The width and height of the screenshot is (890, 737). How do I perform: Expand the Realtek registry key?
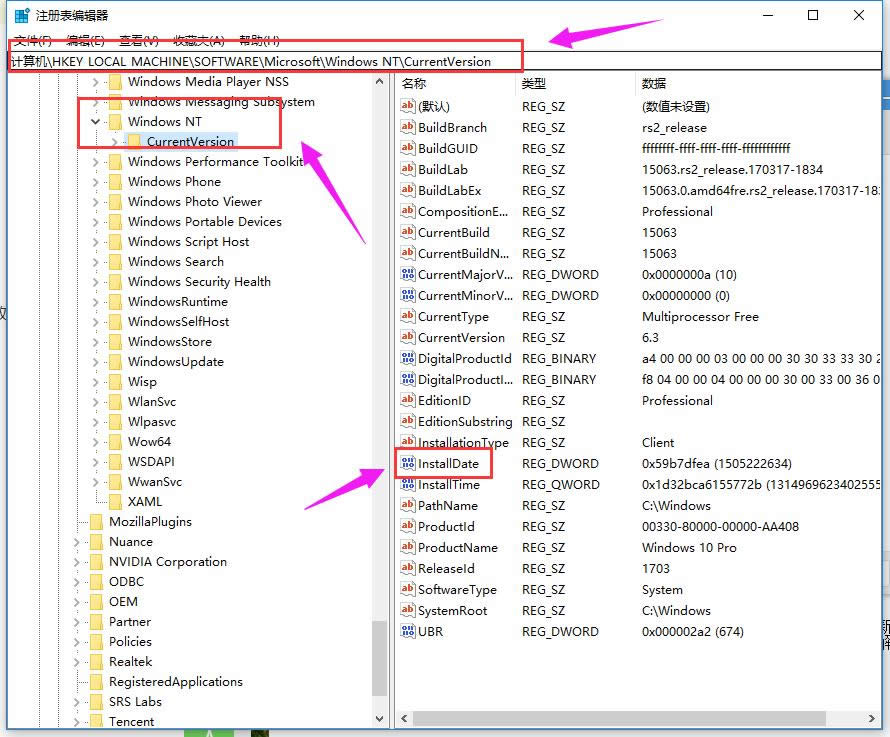pyautogui.click(x=77, y=662)
